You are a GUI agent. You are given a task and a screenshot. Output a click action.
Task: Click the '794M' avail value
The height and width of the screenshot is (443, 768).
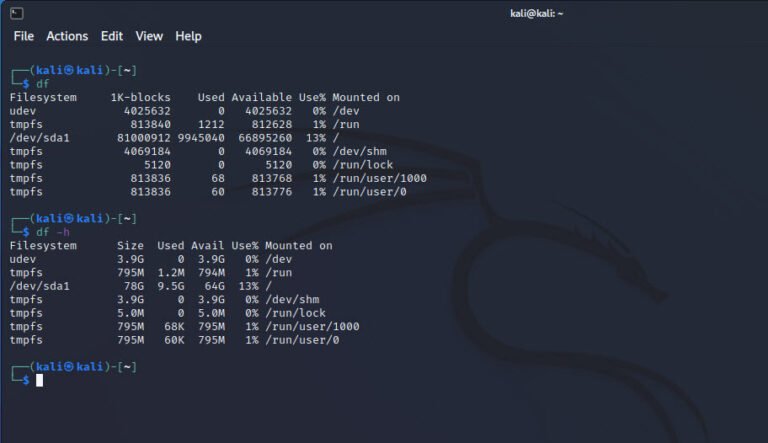point(211,272)
